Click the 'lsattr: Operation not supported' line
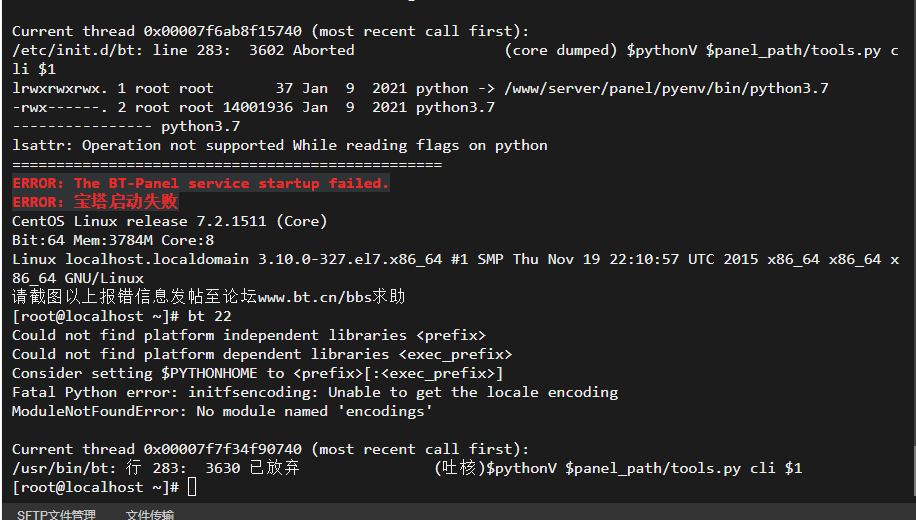The height and width of the screenshot is (520, 916). (280, 145)
